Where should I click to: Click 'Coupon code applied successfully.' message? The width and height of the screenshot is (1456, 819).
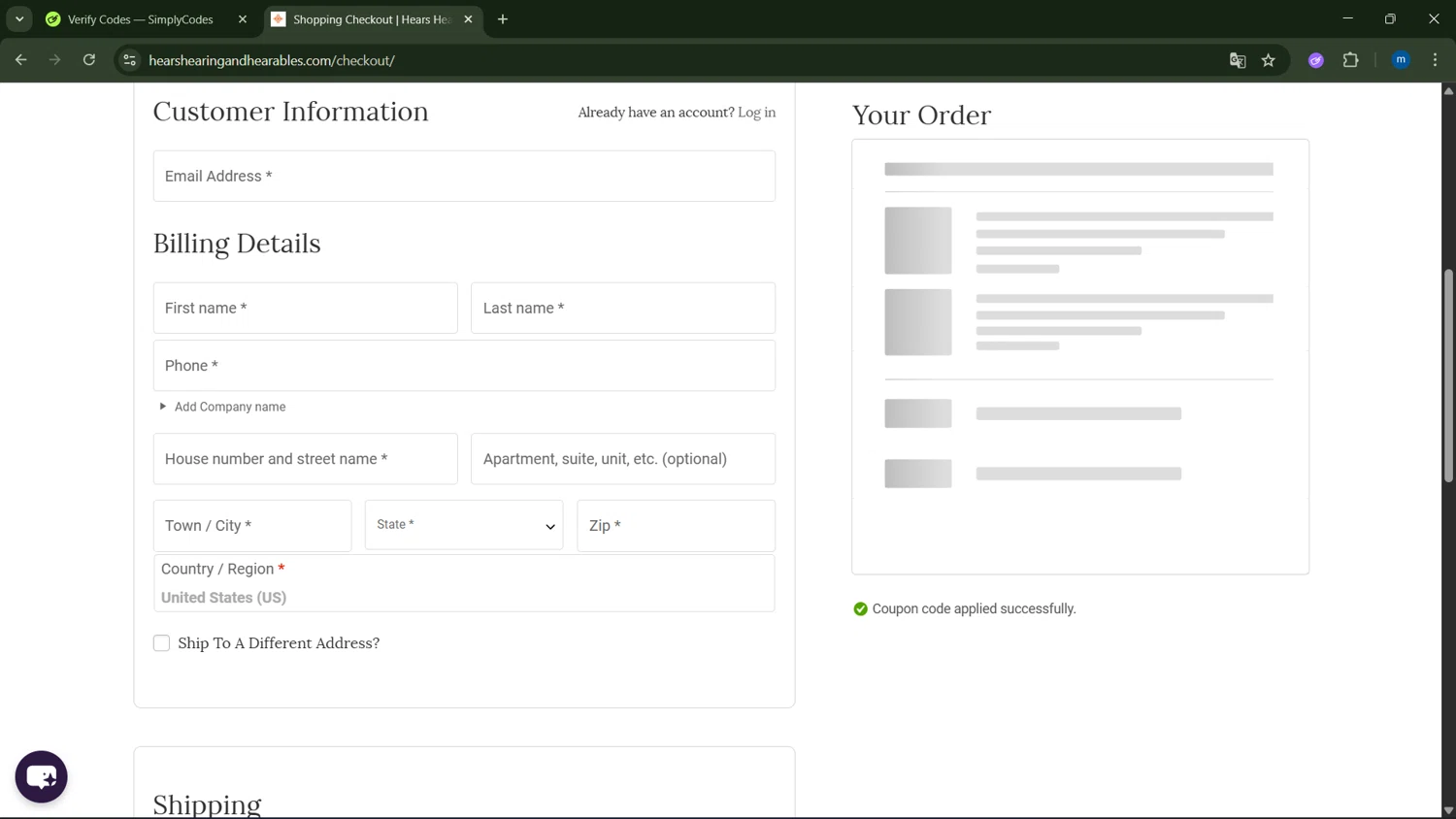tap(974, 609)
